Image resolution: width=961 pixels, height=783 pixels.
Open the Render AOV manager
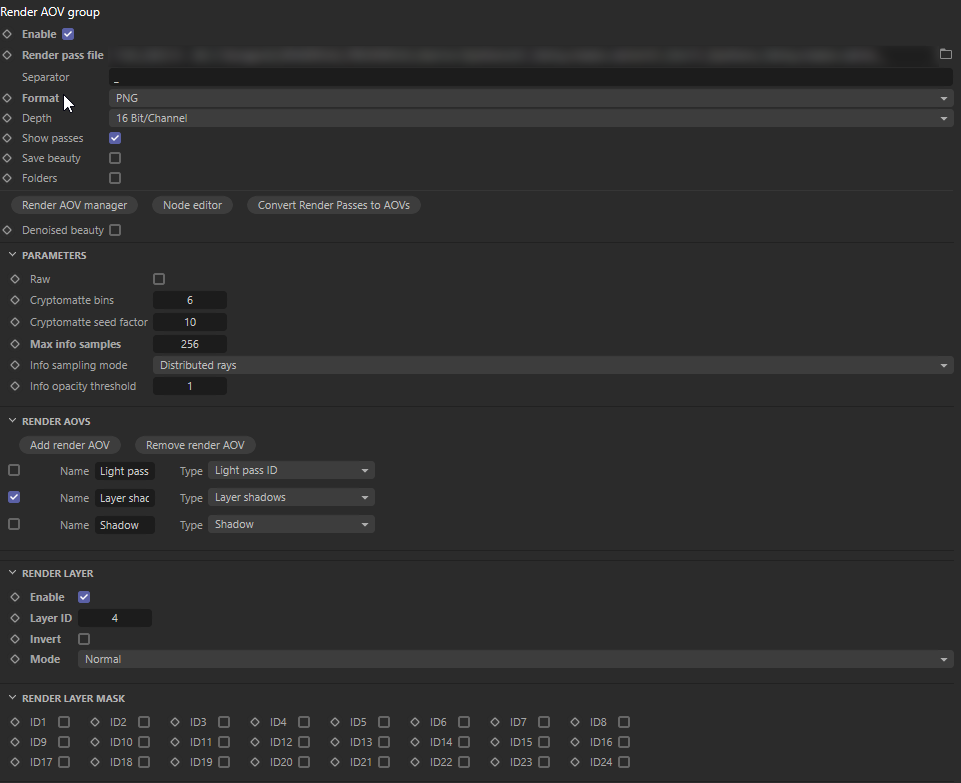(74, 205)
